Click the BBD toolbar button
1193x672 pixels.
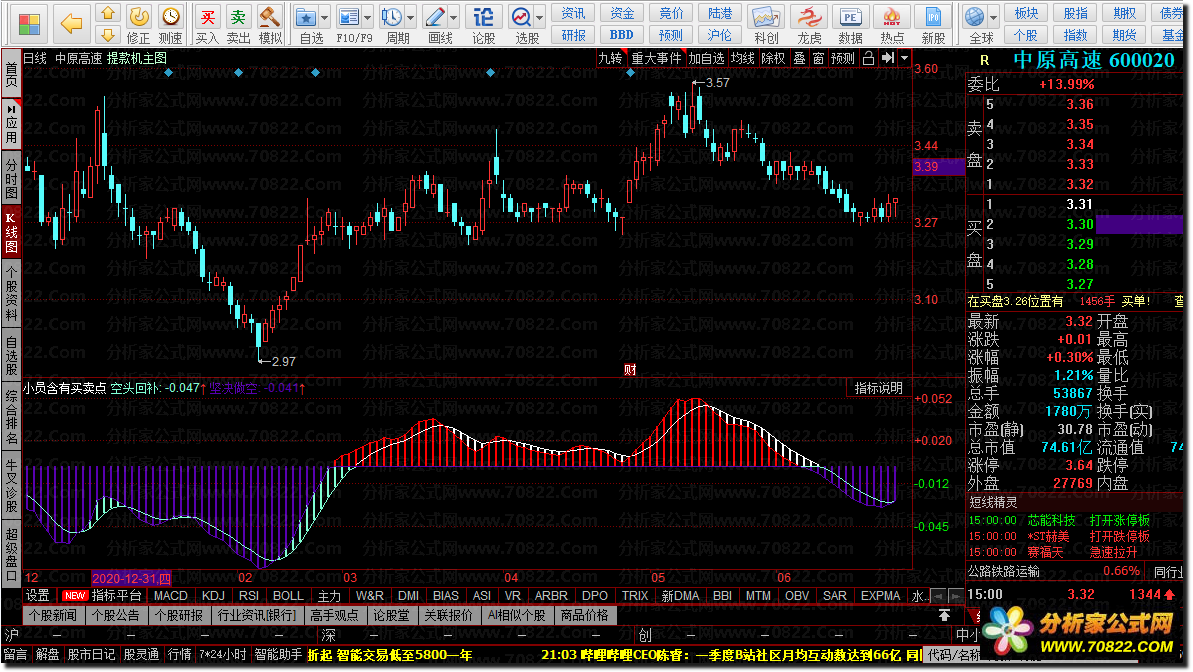(x=622, y=35)
